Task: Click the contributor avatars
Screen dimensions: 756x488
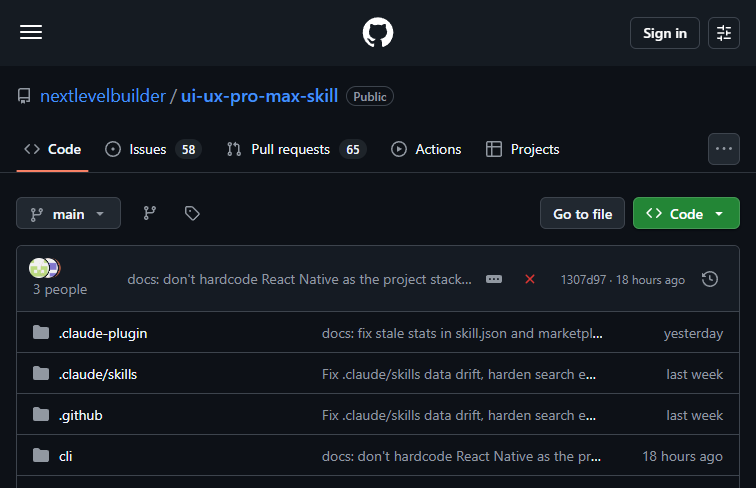Action: tap(44, 268)
